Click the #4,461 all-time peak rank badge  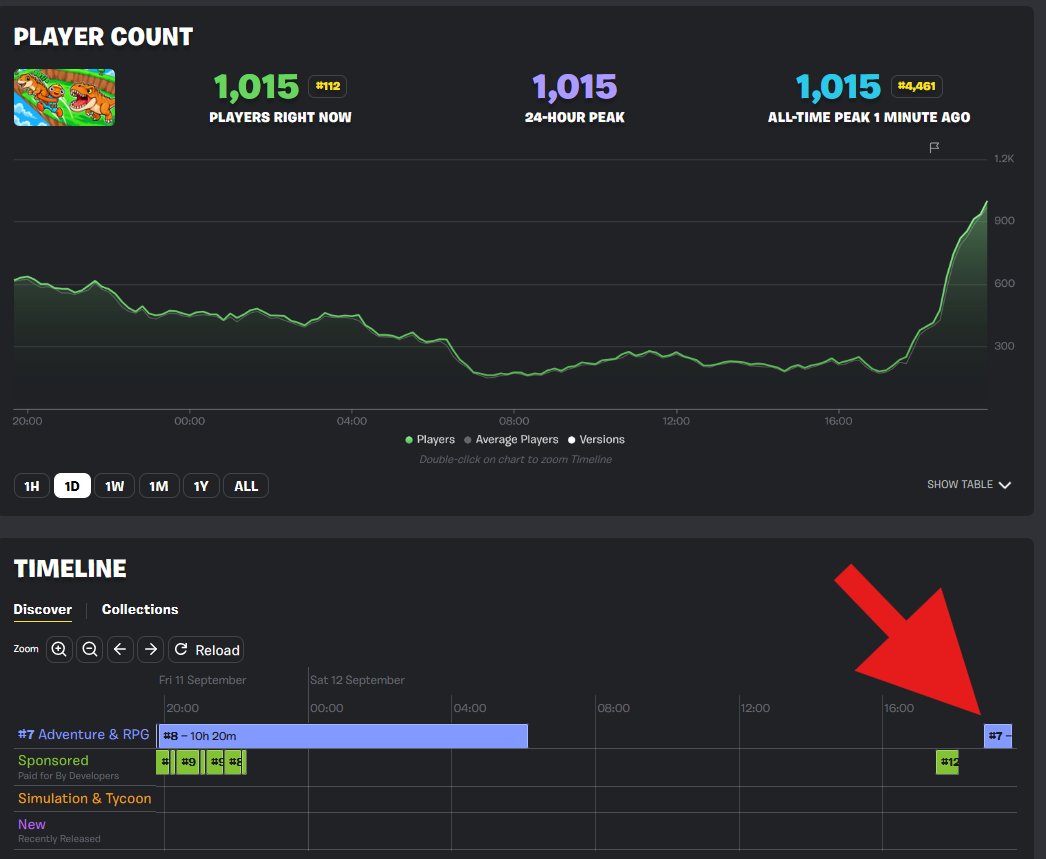[917, 86]
